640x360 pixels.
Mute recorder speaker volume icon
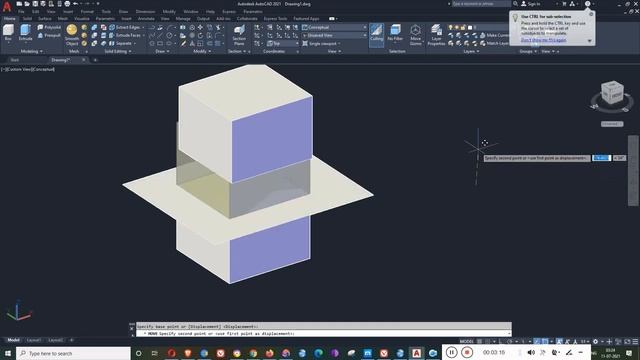coord(531,352)
